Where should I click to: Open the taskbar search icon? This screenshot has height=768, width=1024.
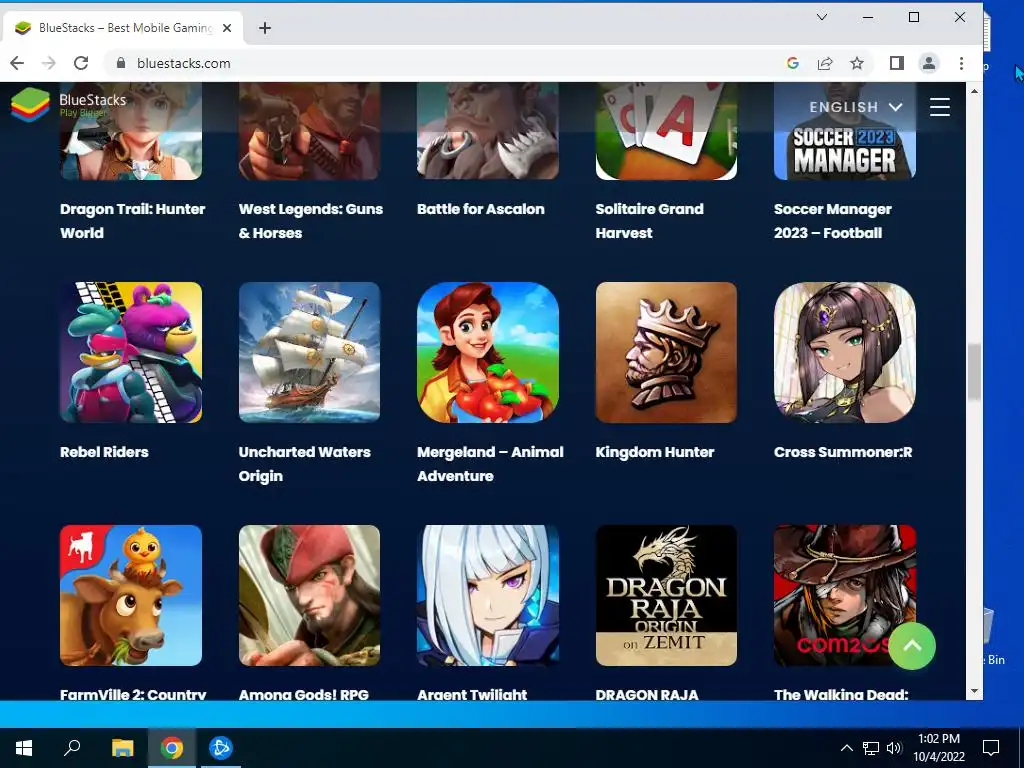(x=72, y=748)
